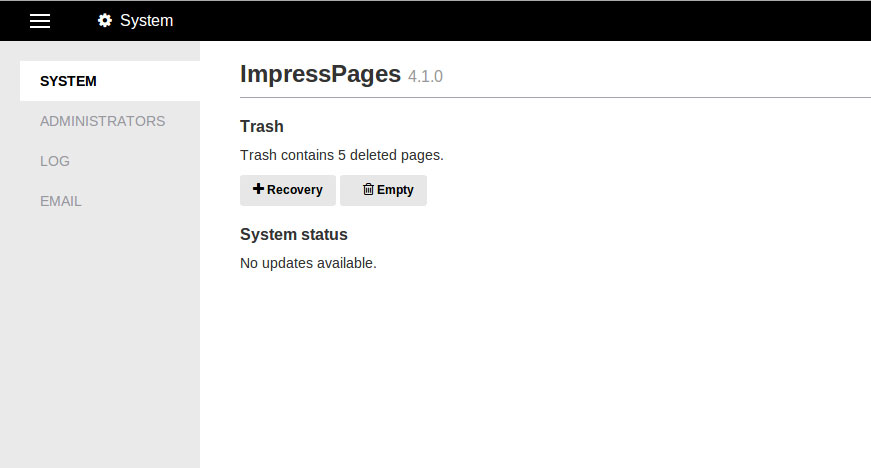This screenshot has width=871, height=468.
Task: Click the Trash section heading
Action: click(262, 127)
